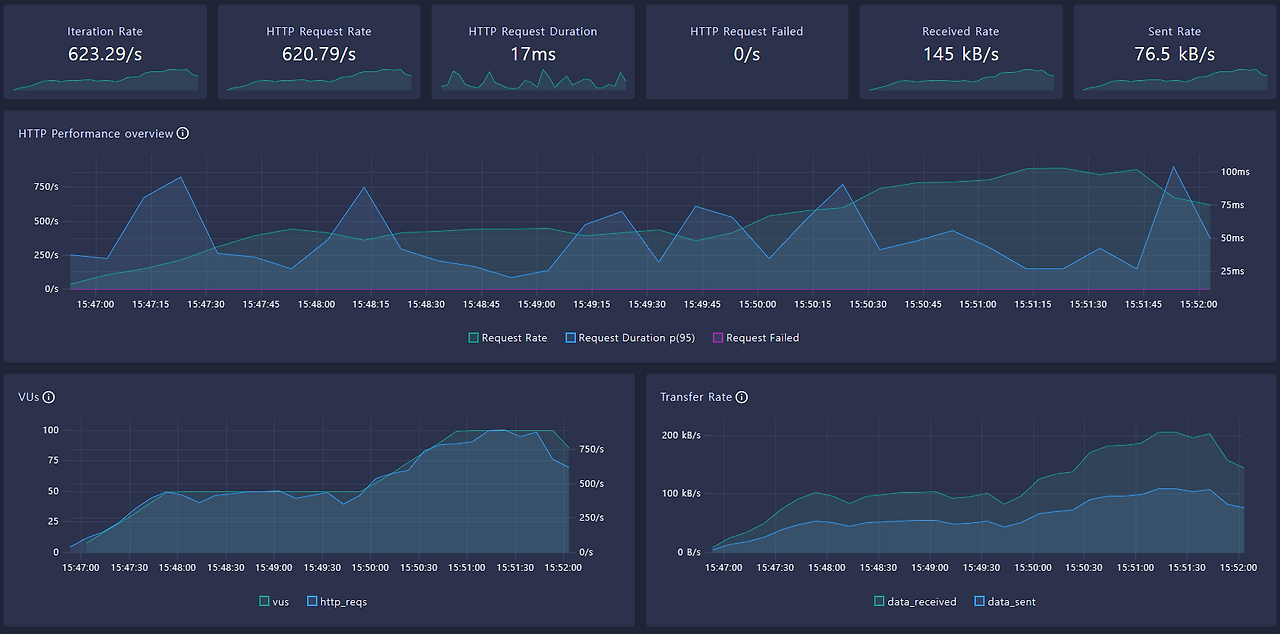Toggle Request Duration p(95) legend series
Image resolution: width=1280 pixels, height=634 pixels.
click(630, 338)
